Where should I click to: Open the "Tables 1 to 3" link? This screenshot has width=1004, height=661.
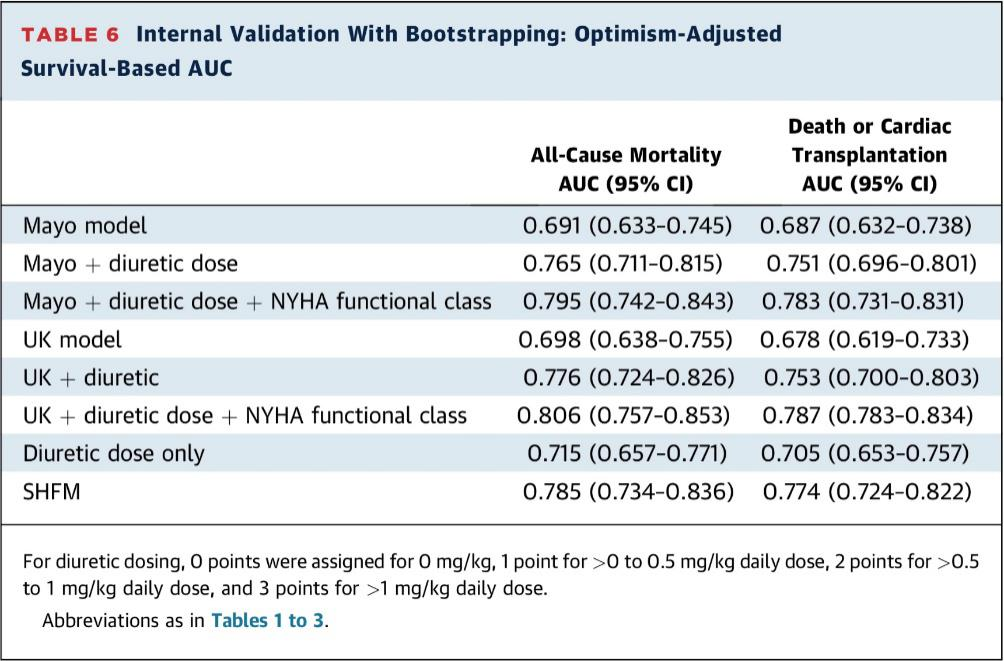(267, 620)
